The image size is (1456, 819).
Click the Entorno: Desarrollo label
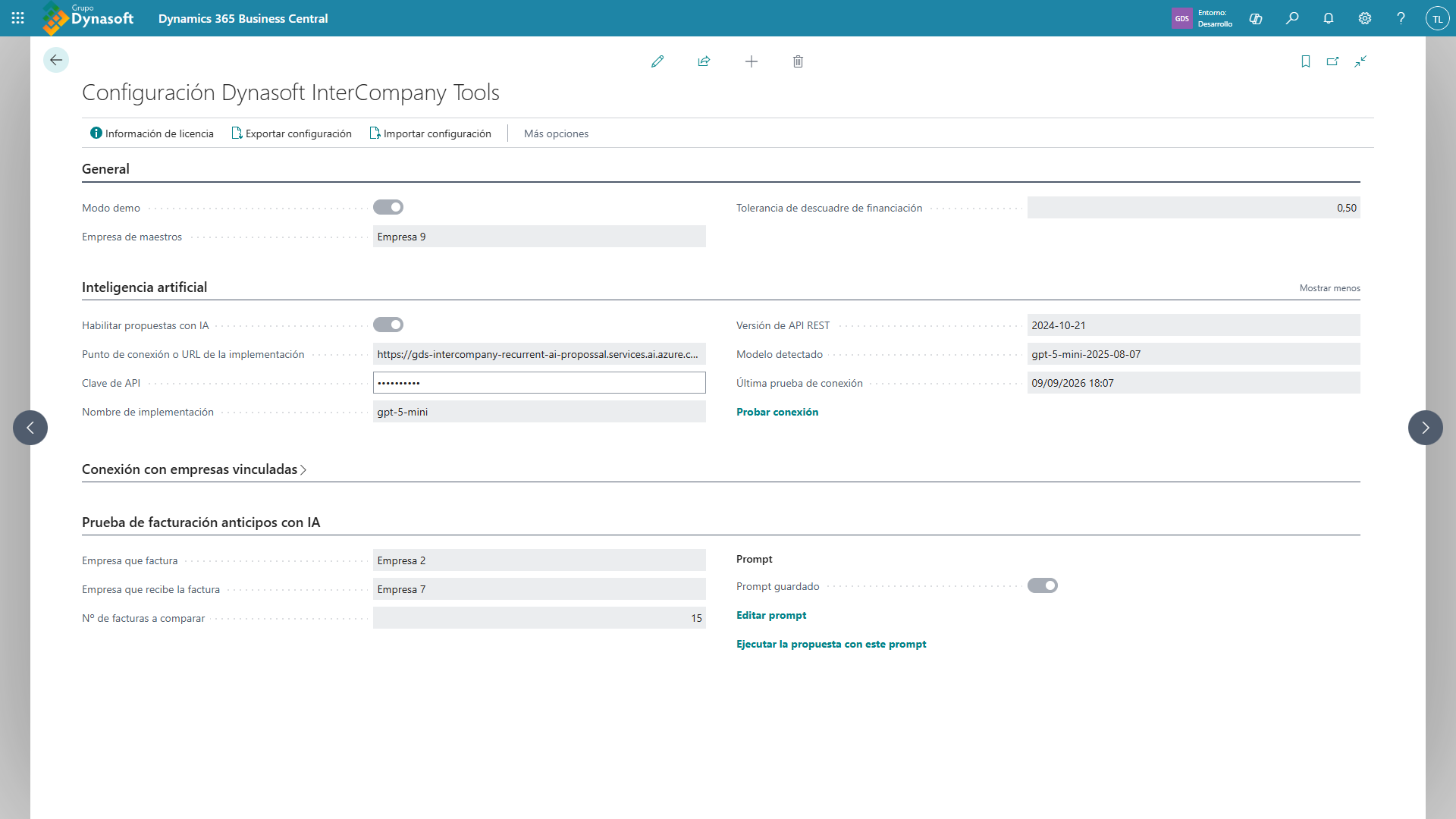click(x=1215, y=18)
